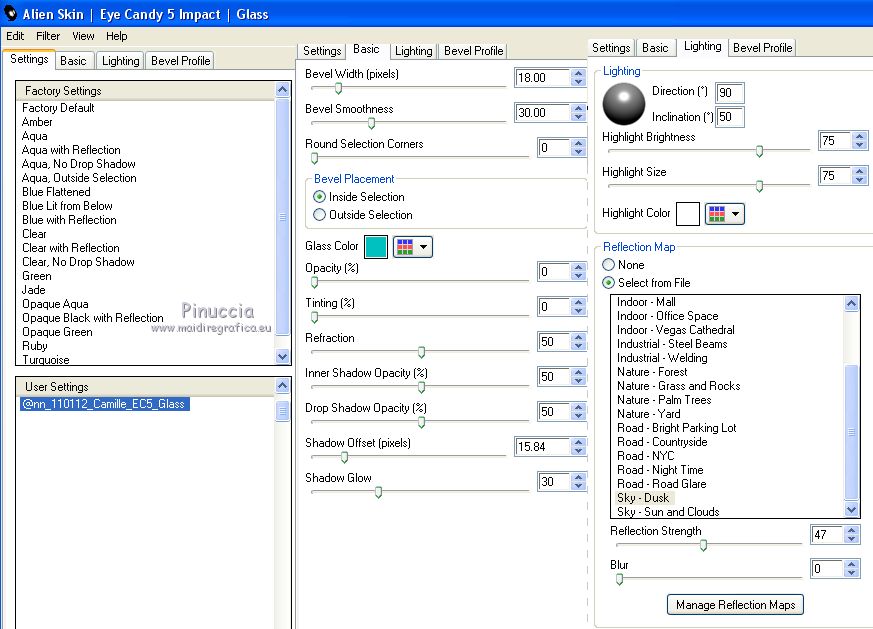Decrease Highlight Size spinner value
Image resolution: width=873 pixels, height=629 pixels.
click(860, 180)
